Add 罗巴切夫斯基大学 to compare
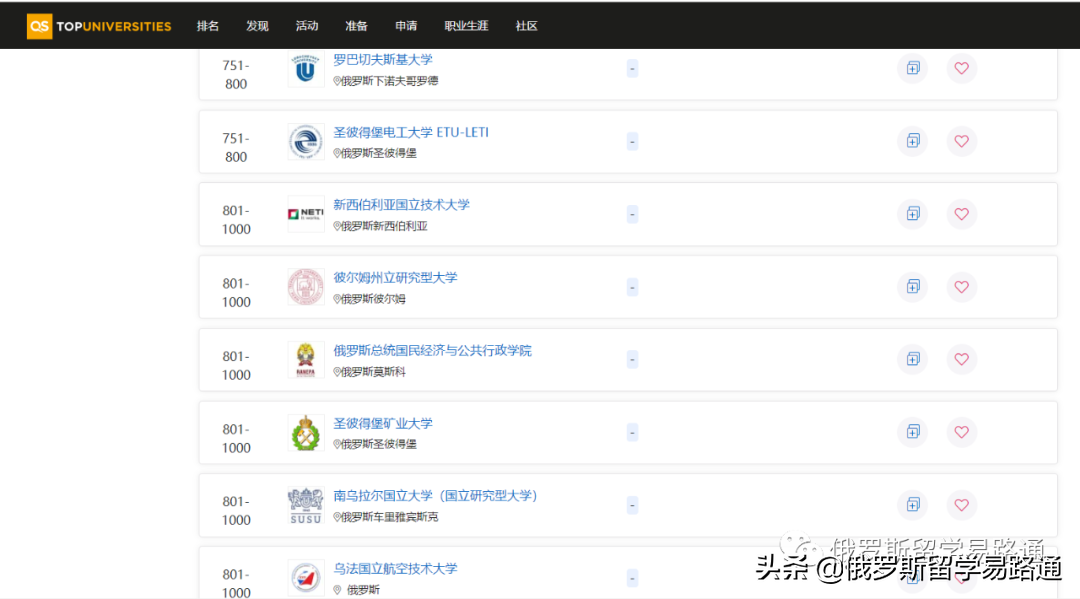 point(913,68)
